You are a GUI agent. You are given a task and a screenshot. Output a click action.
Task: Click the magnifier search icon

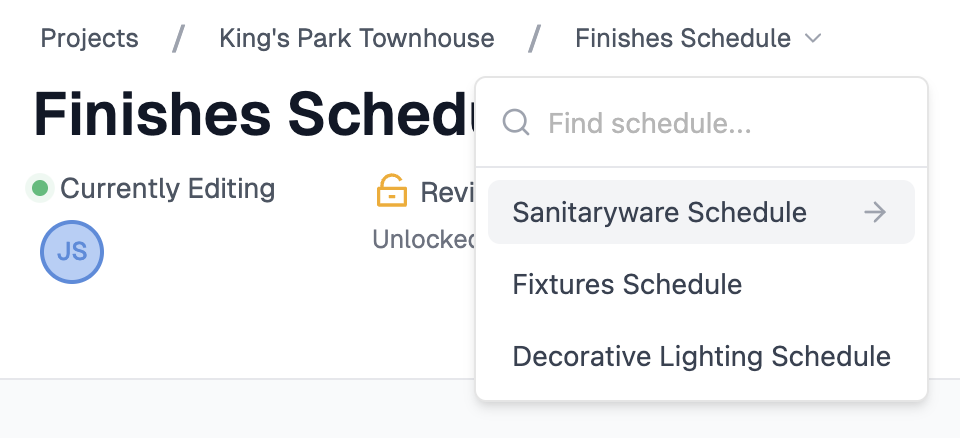pyautogui.click(x=516, y=123)
